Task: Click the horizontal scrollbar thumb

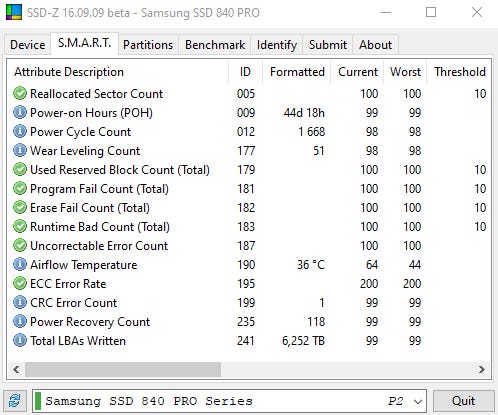Action: pyautogui.click(x=123, y=369)
